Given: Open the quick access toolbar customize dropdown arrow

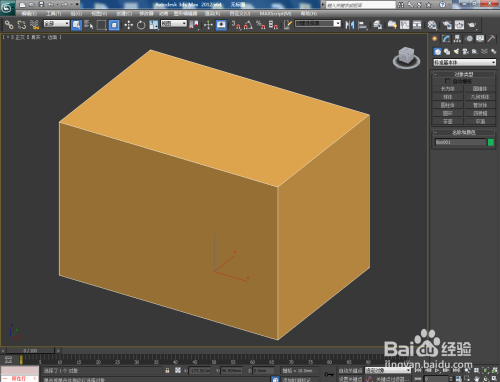Looking at the screenshot, I should tap(77, 5).
